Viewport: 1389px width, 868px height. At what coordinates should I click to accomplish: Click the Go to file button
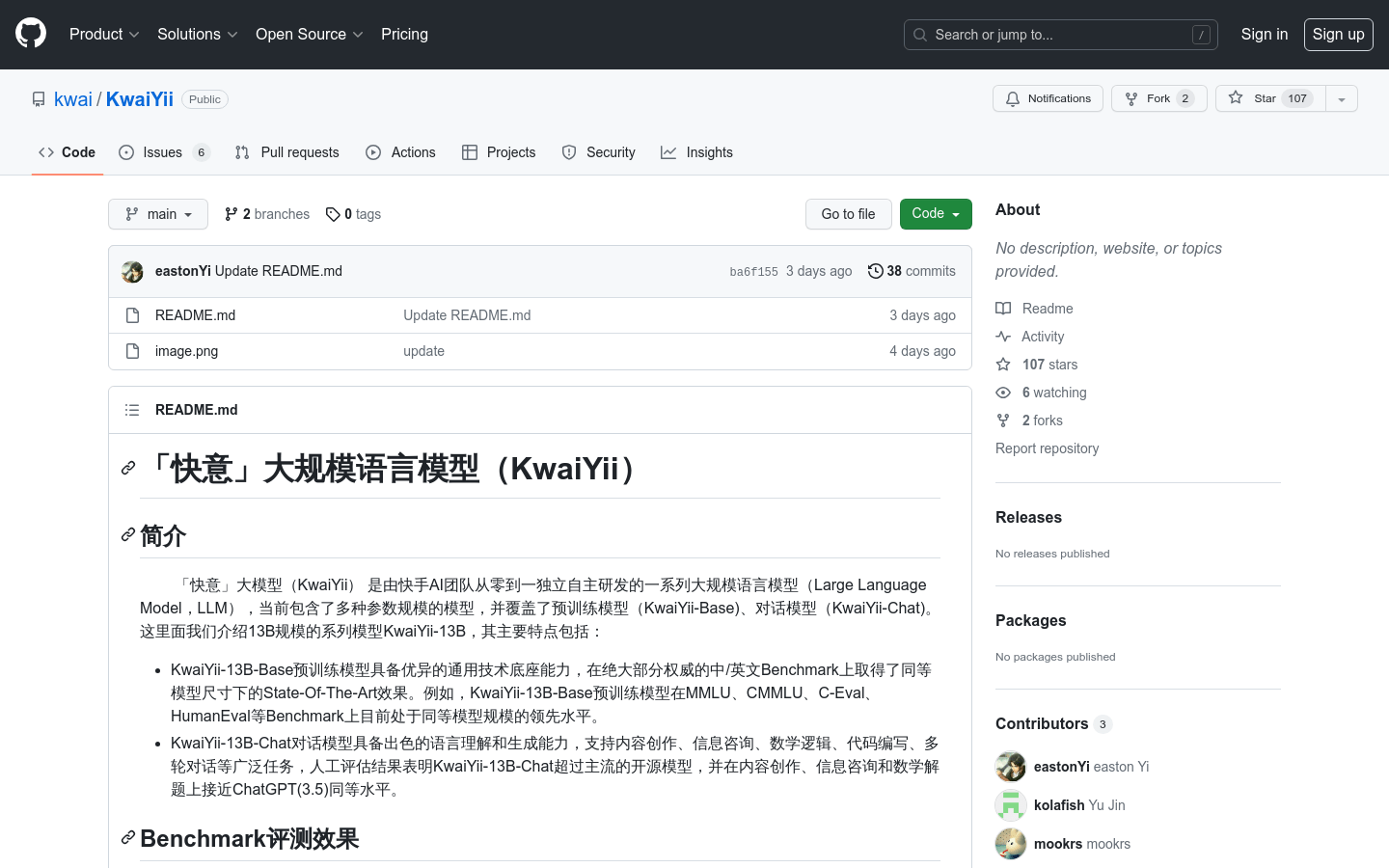click(849, 214)
